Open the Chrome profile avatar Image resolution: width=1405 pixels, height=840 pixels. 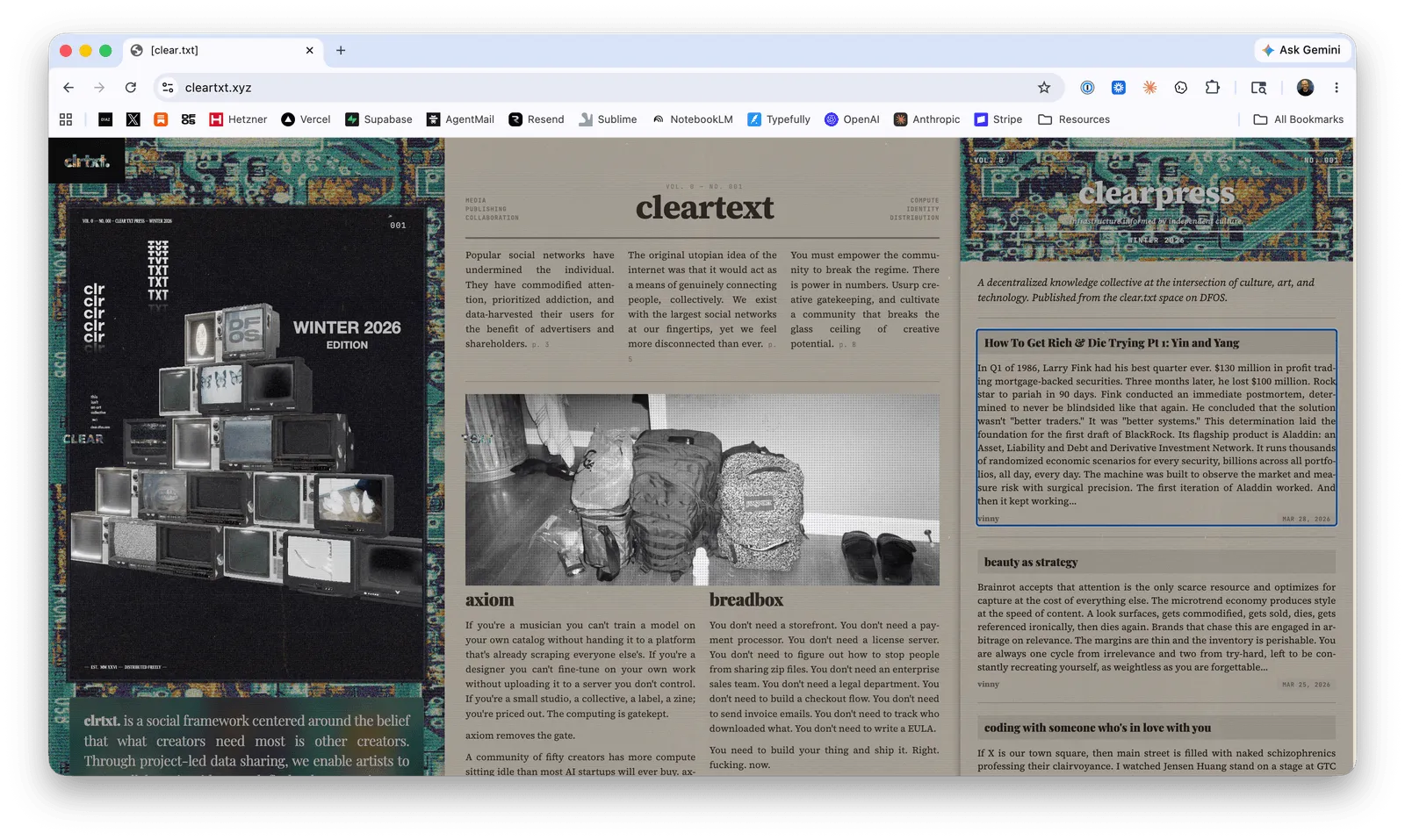click(1305, 88)
